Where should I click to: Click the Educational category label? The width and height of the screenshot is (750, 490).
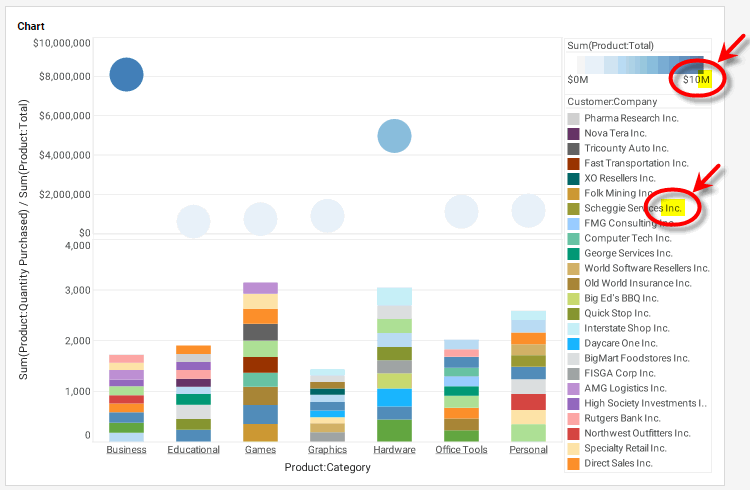tap(193, 450)
